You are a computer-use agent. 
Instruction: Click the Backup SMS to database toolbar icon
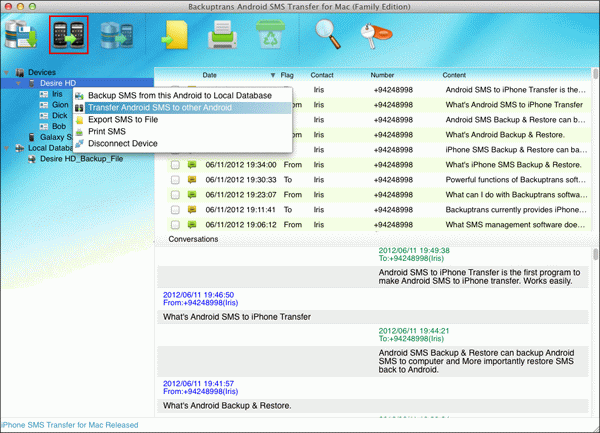(21, 35)
